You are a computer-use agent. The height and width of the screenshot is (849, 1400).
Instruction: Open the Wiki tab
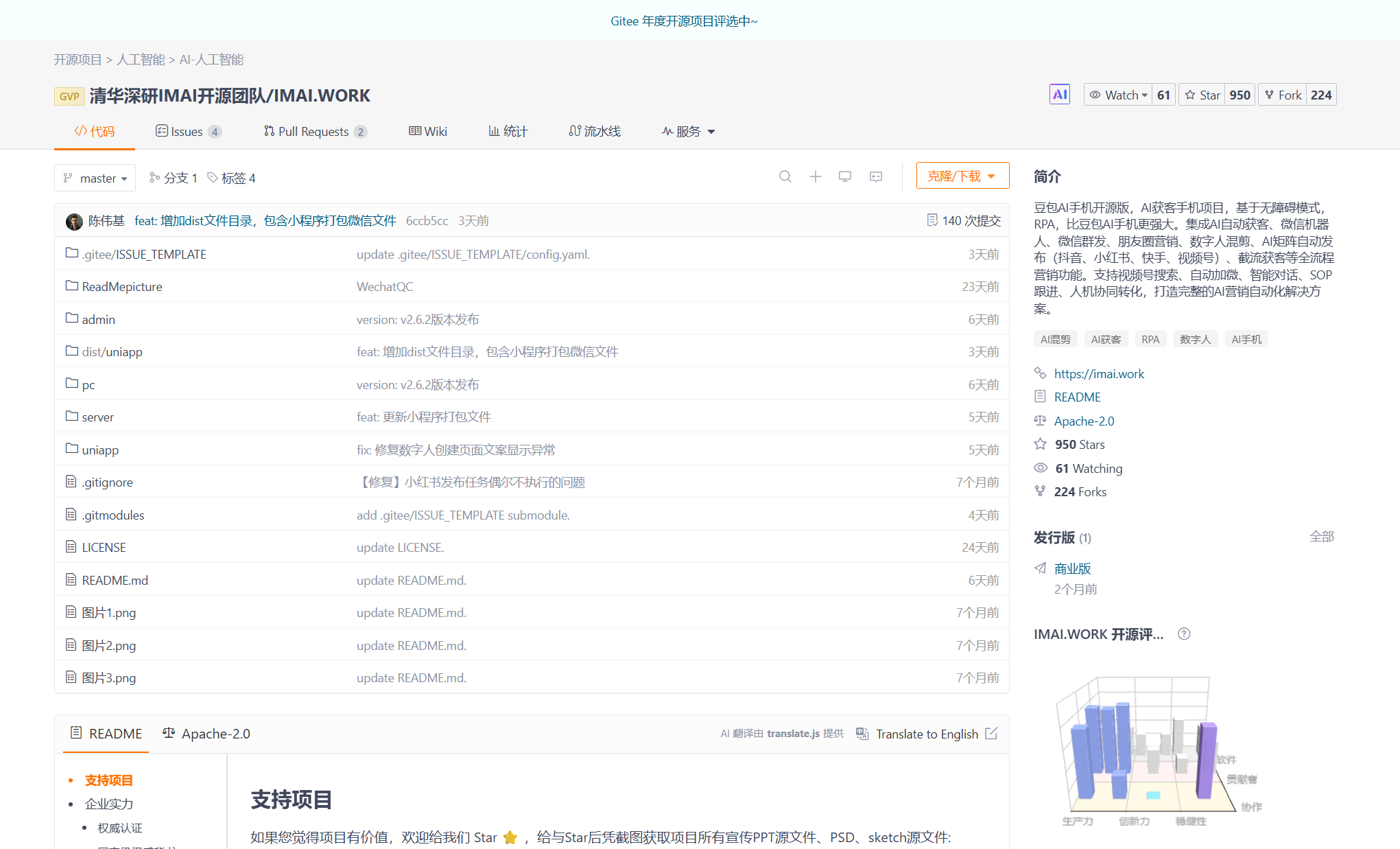(428, 131)
